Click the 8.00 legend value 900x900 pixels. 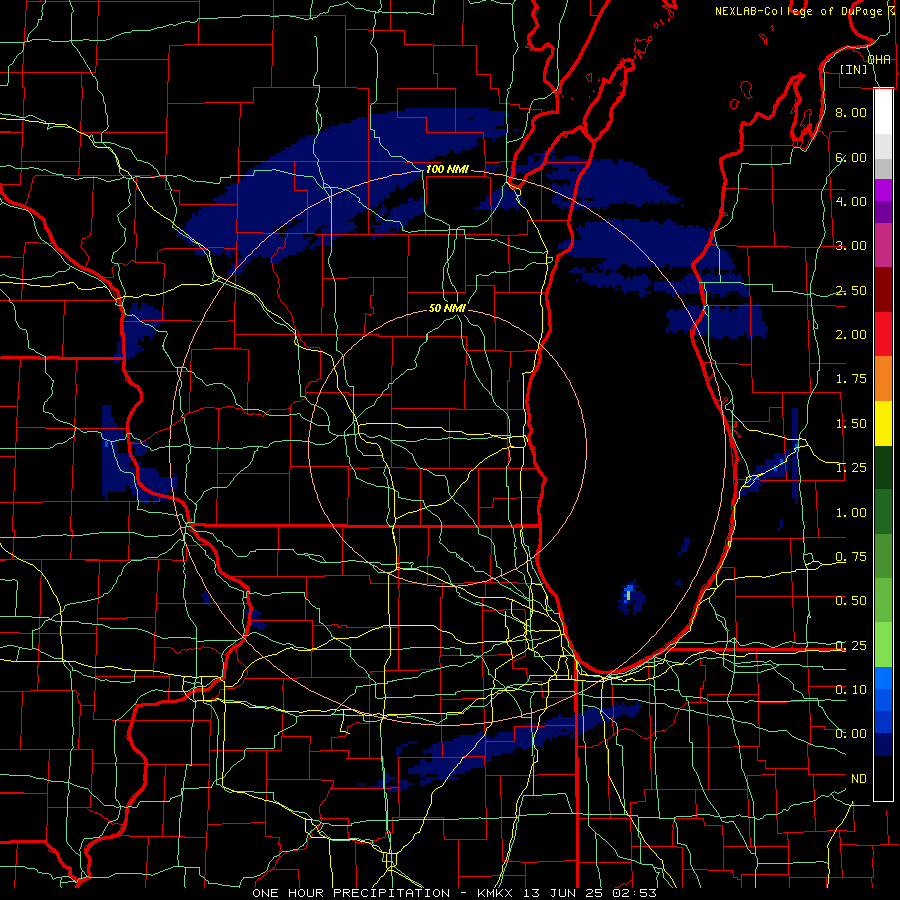click(x=851, y=112)
